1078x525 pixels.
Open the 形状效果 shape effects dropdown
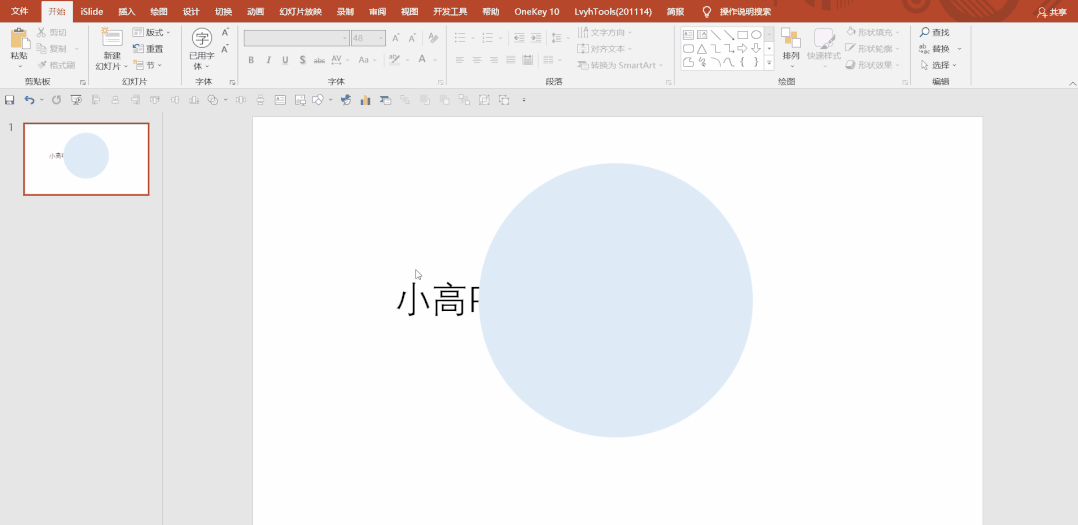tap(872, 65)
